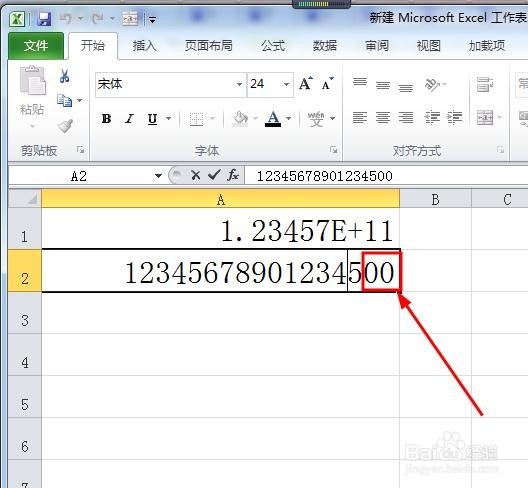528x488 pixels.
Task: Click the Font Color A swatch
Action: click(273, 119)
